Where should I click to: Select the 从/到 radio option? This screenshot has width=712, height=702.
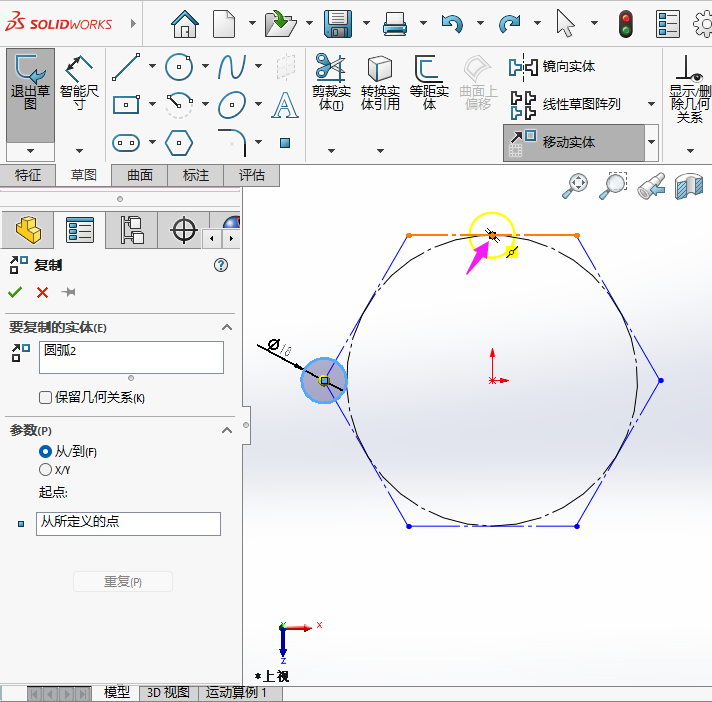click(x=45, y=452)
